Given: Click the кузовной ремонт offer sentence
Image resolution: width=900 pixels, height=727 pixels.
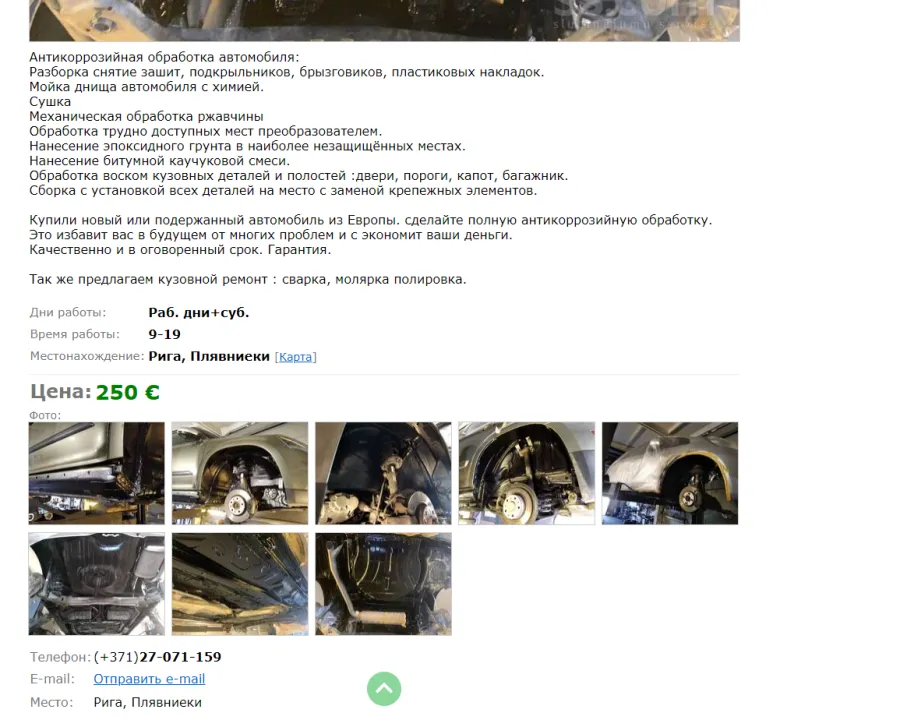Looking at the screenshot, I should 248,279.
